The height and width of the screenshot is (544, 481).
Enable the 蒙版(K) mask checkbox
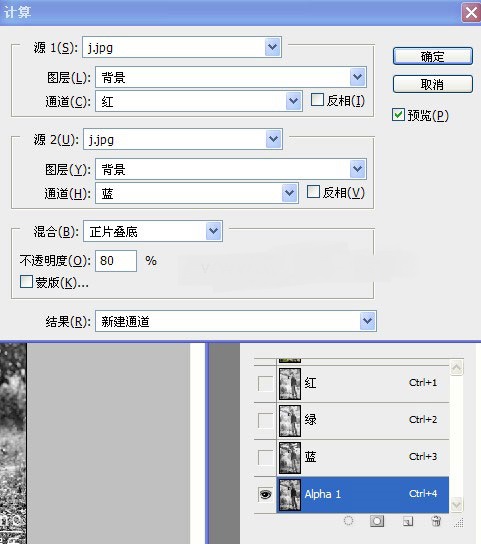[26, 282]
